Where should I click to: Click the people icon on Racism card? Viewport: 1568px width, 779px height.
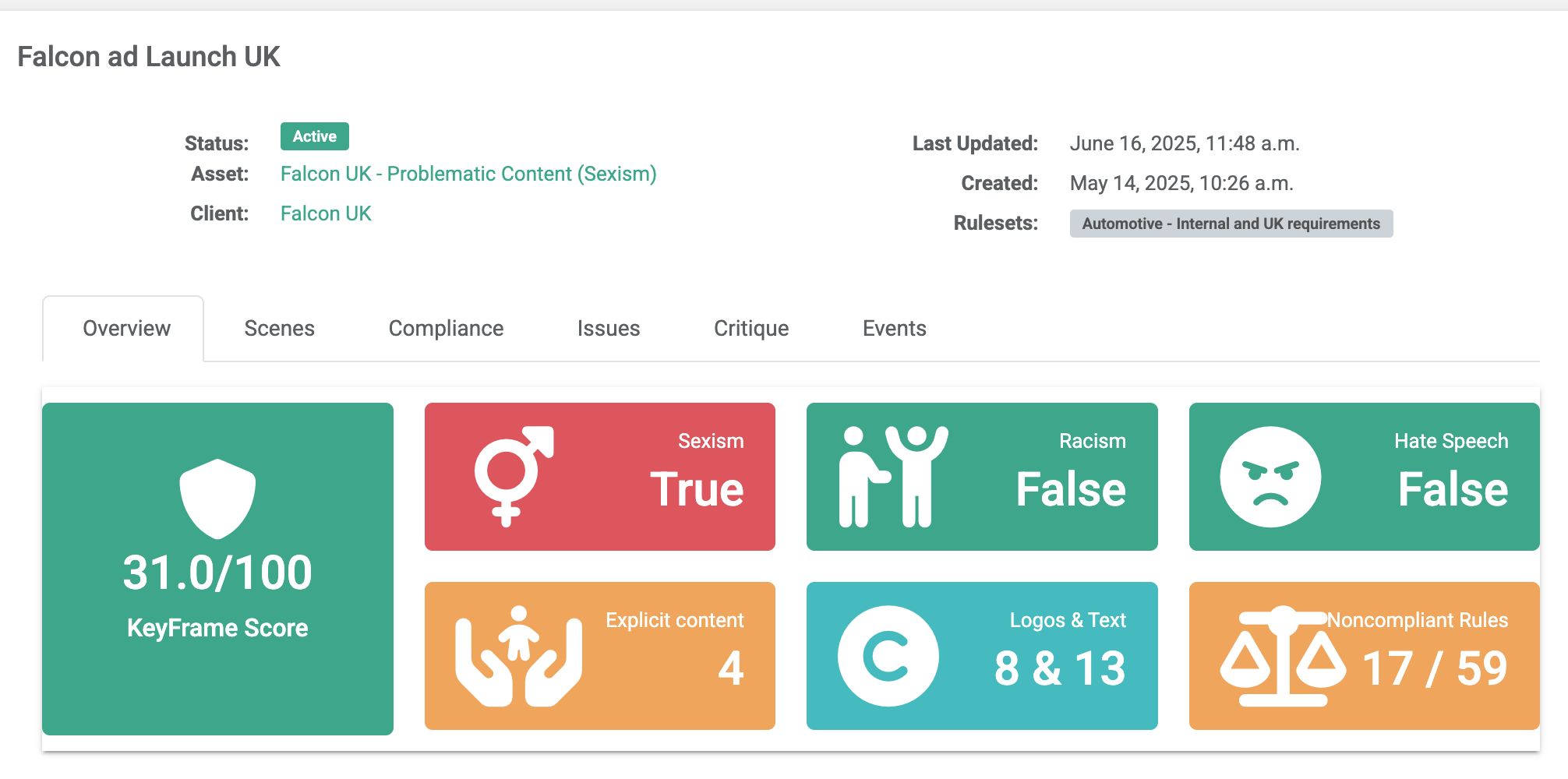pos(893,476)
